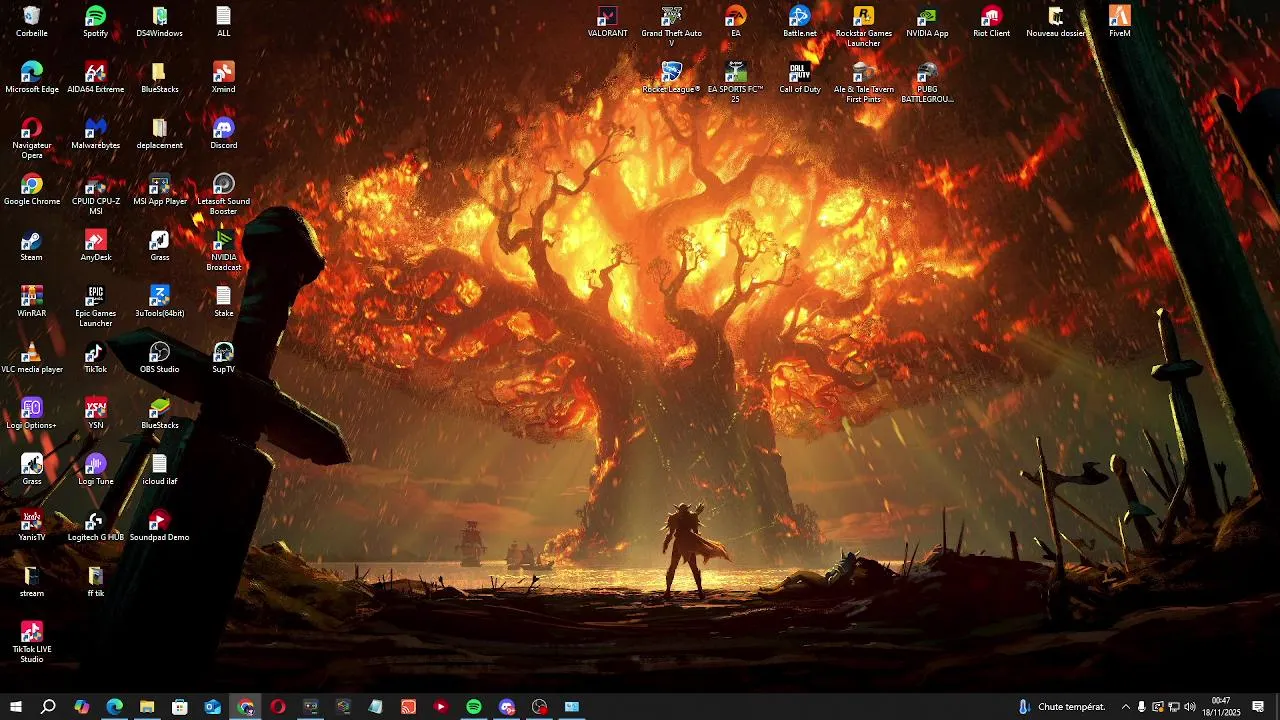Open the Windows Start menu
Screen dimensions: 1280x720
click(x=16, y=707)
